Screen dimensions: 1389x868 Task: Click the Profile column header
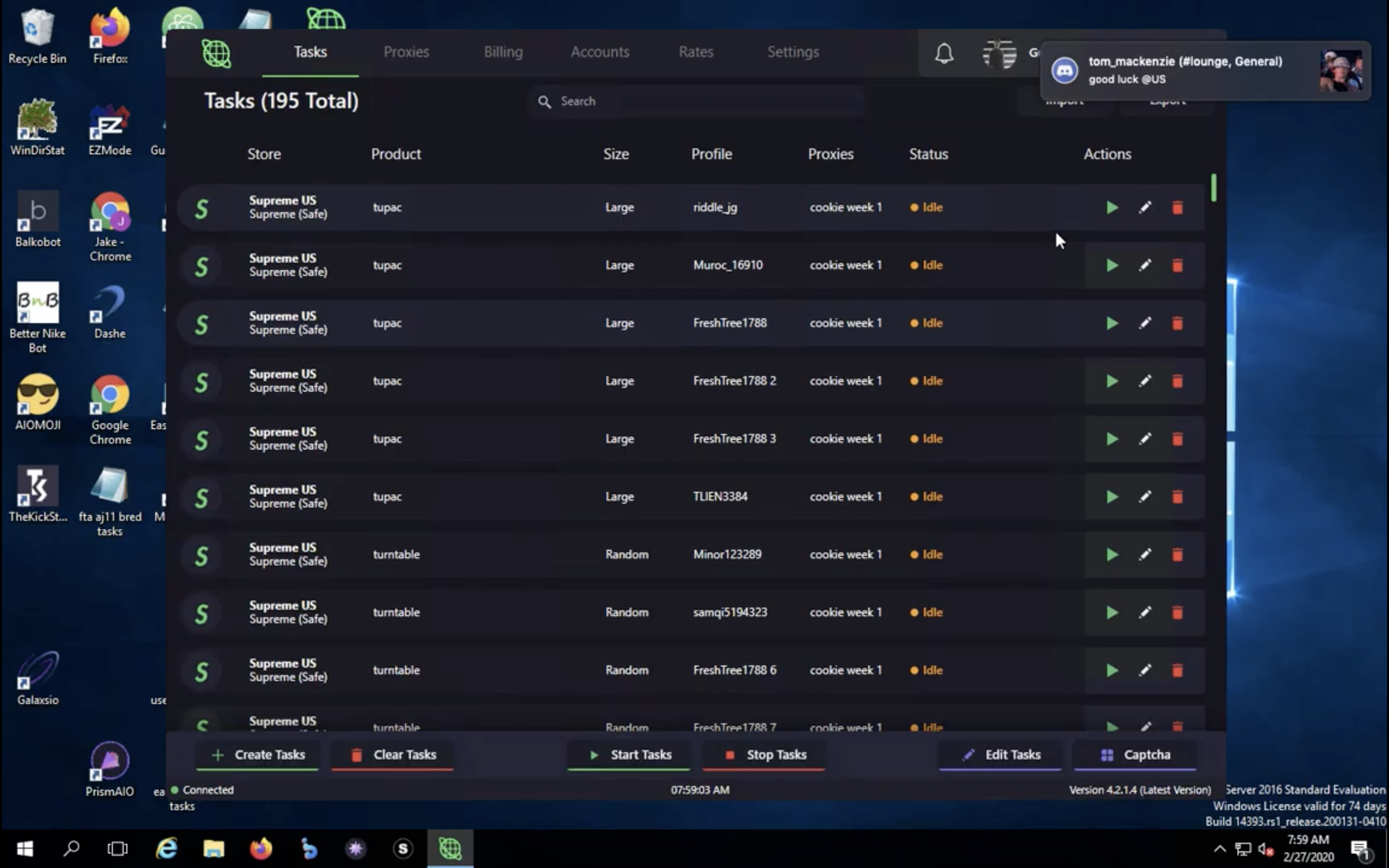coord(711,154)
